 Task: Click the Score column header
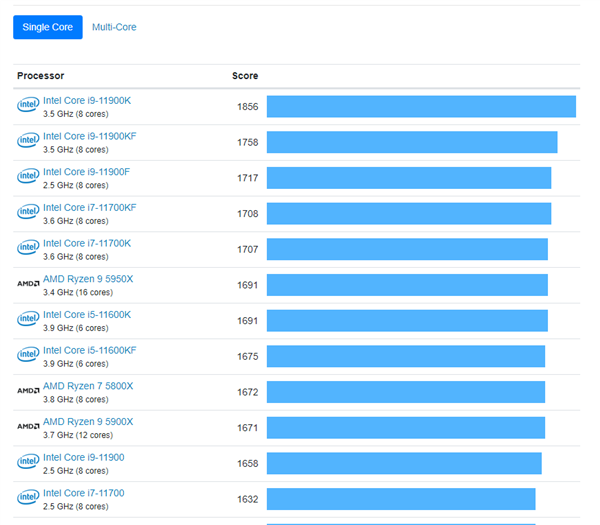[245, 76]
